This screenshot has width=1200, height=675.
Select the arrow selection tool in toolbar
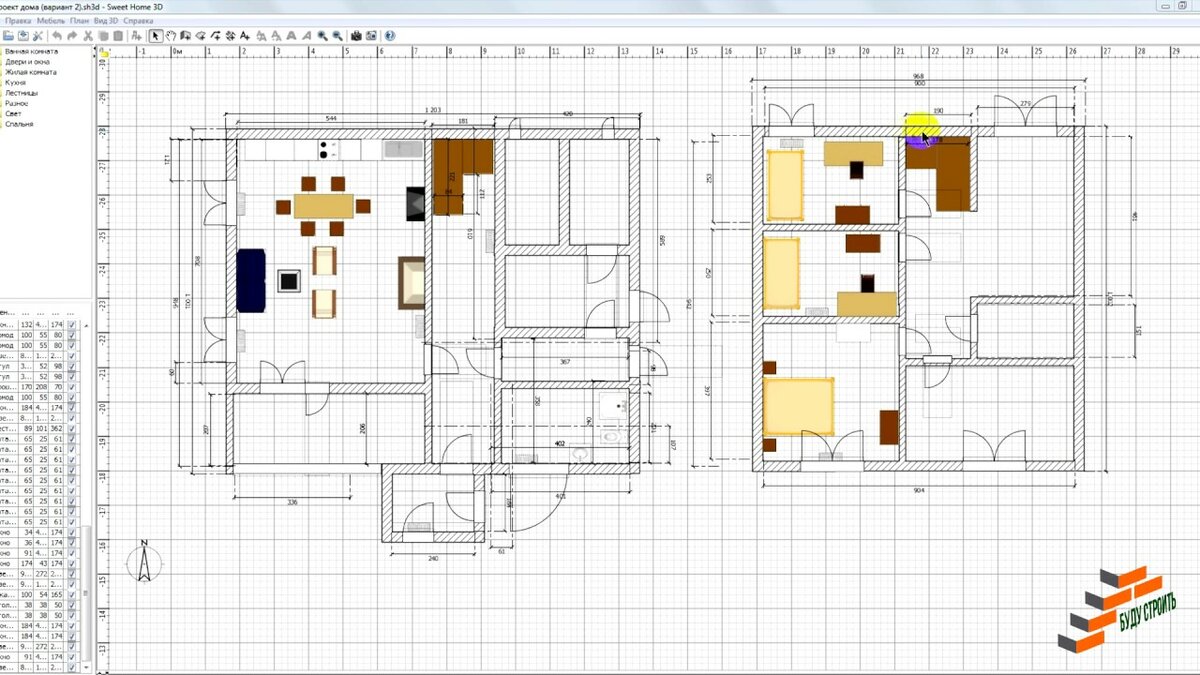pos(156,36)
